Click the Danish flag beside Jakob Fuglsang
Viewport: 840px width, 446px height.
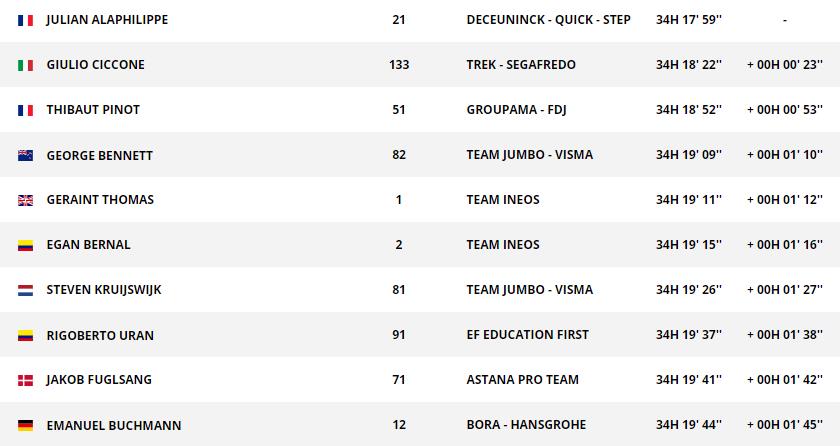pyautogui.click(x=25, y=380)
